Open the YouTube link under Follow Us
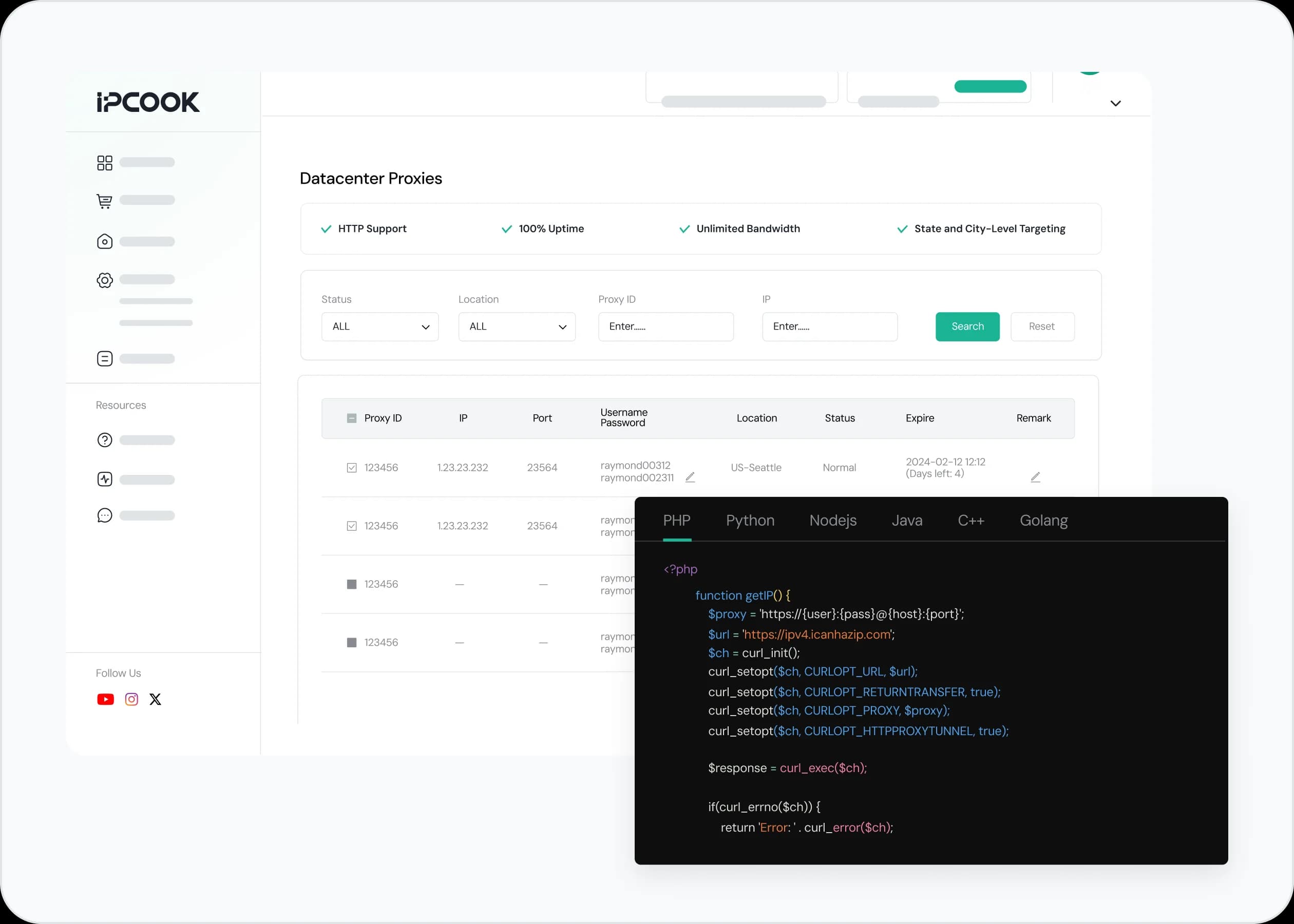Screen dimensions: 1294x924 (x=105, y=699)
